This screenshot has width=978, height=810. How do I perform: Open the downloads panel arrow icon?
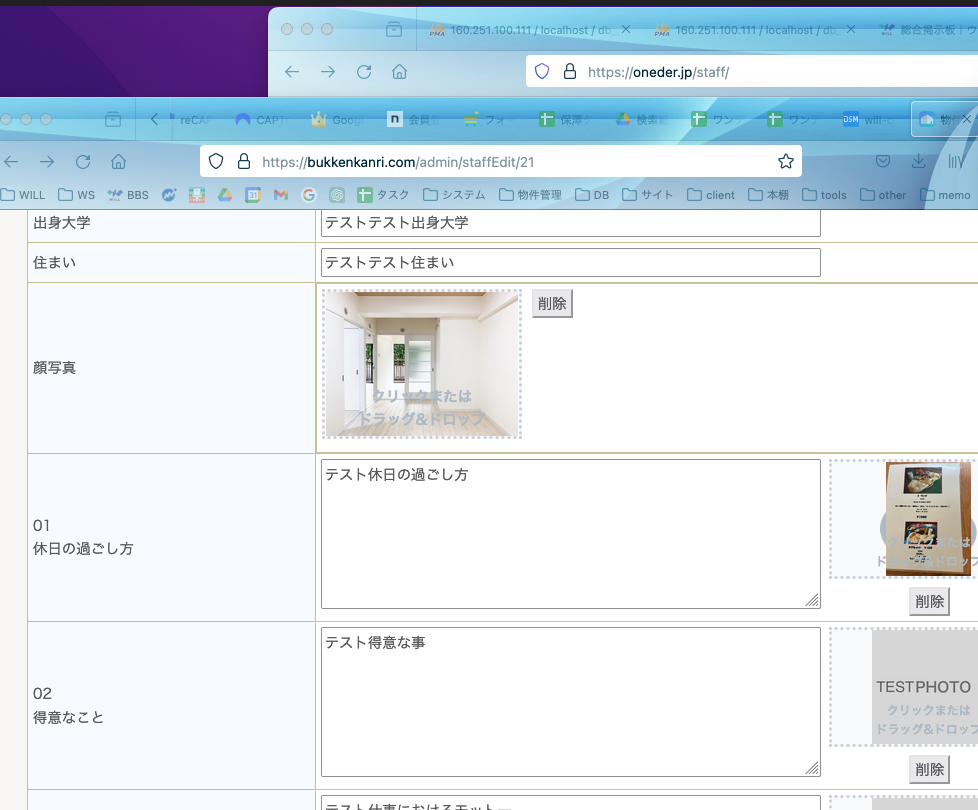tap(918, 162)
